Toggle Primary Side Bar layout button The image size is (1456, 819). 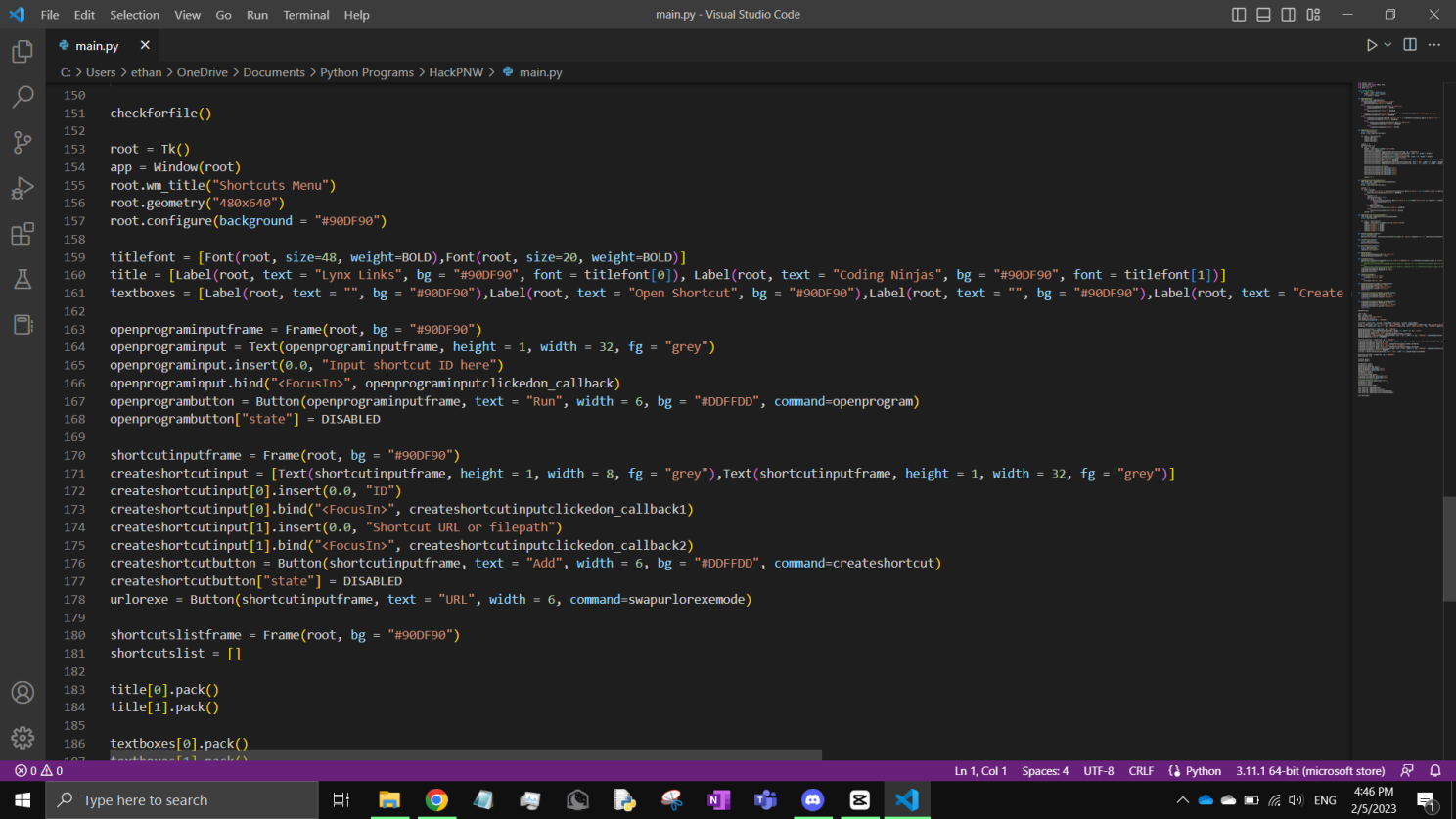(x=1239, y=15)
